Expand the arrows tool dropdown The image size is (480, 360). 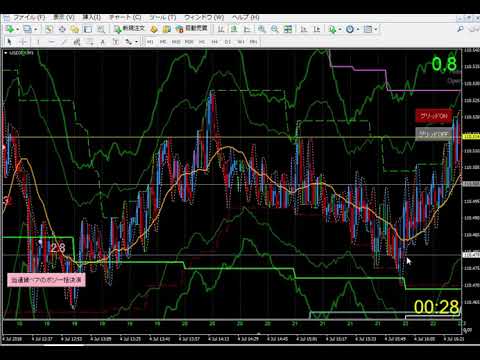(136, 42)
